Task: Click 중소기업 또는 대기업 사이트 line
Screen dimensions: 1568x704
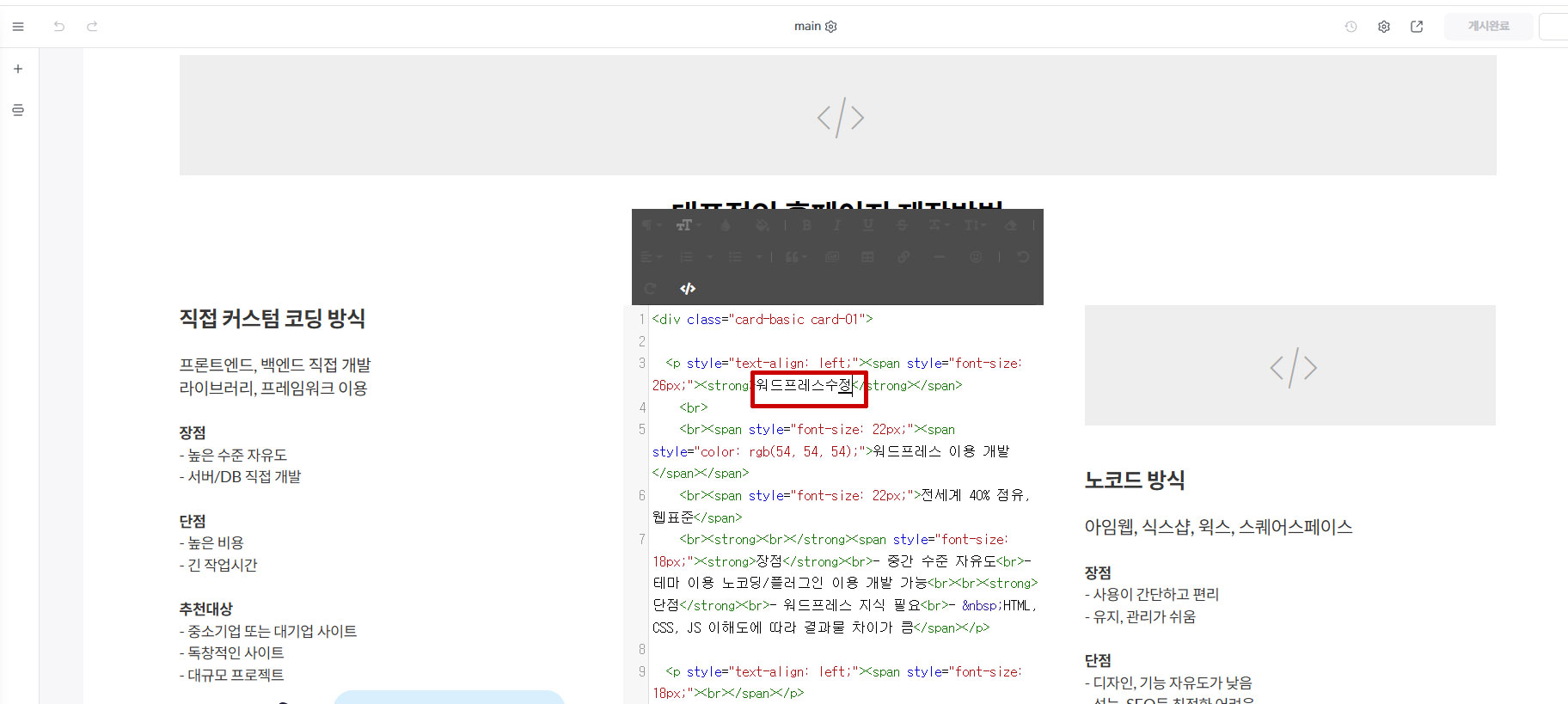Action: pyautogui.click(x=268, y=631)
